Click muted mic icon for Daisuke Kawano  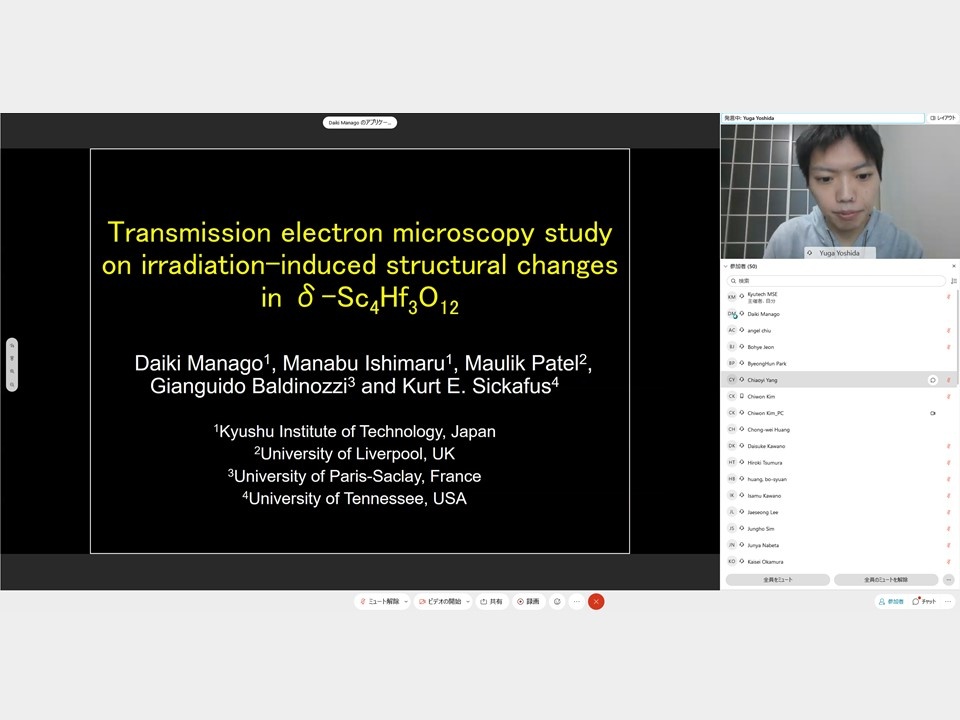click(x=948, y=446)
